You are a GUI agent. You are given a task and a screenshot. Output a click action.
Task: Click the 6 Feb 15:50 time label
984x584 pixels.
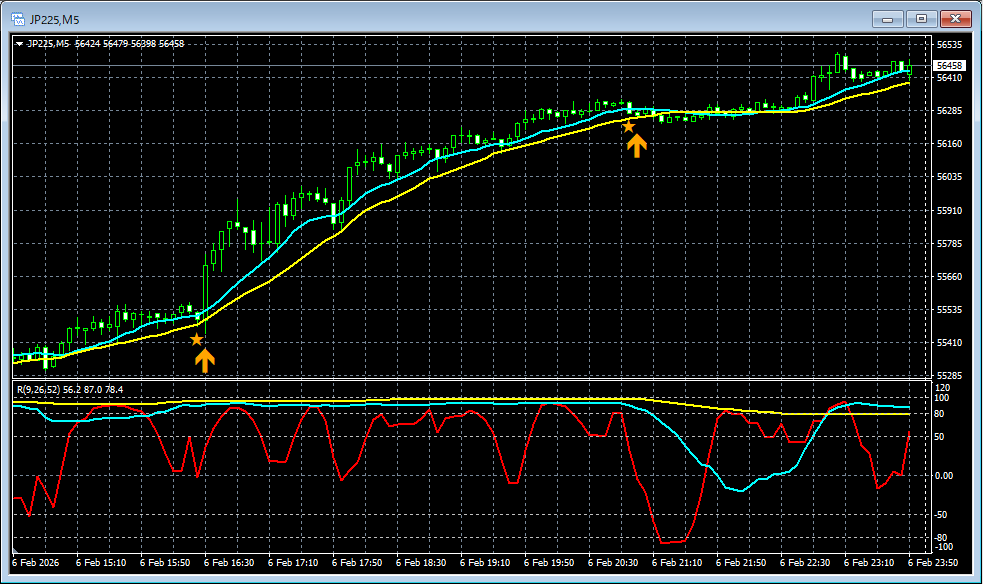point(164,563)
